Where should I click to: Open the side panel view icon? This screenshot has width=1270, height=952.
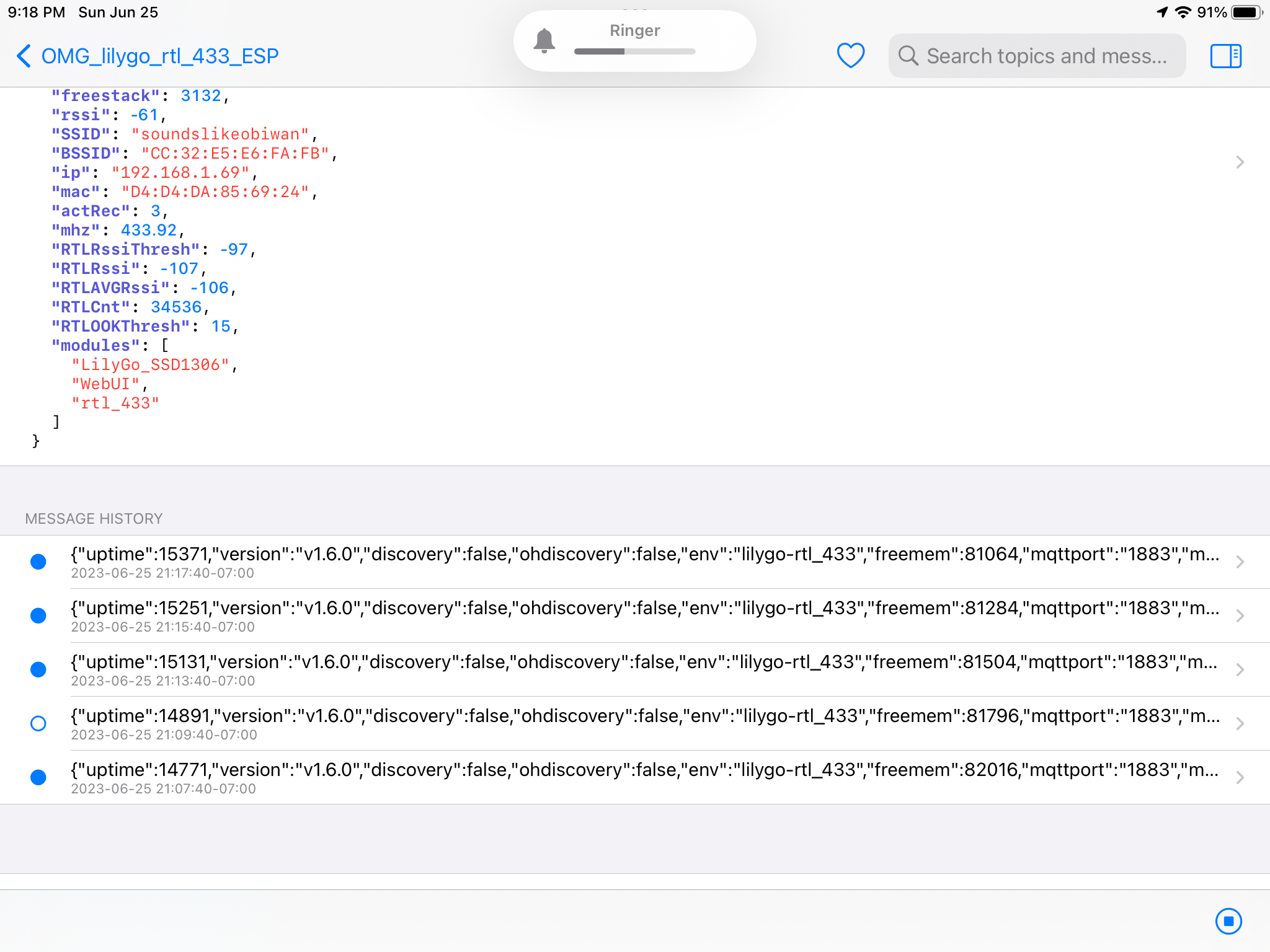(1225, 55)
